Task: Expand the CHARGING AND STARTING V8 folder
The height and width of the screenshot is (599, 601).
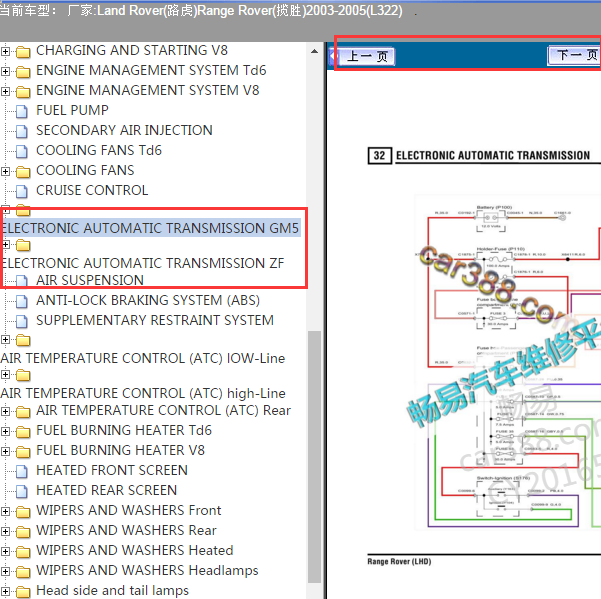Action: tap(5, 51)
